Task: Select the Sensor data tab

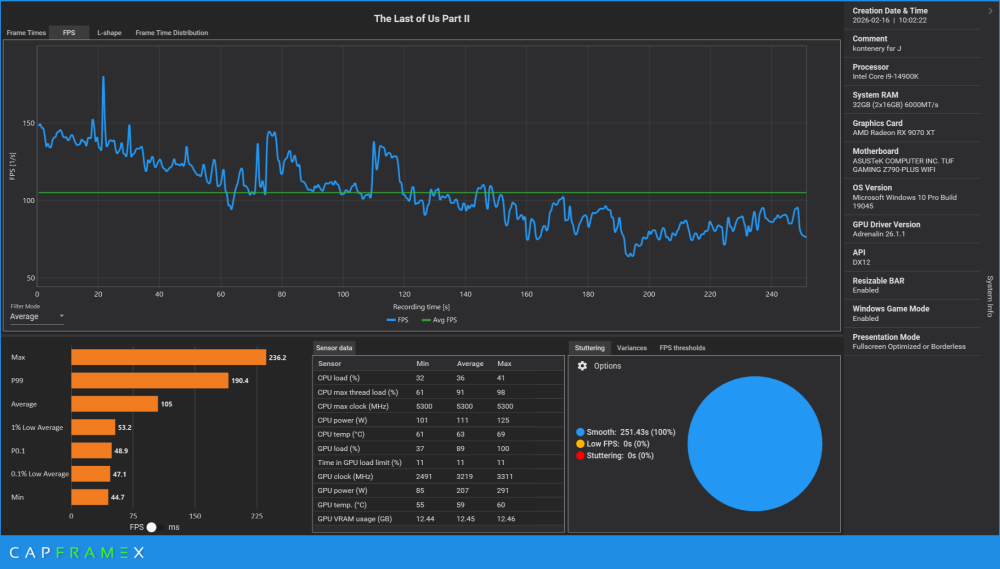Action: [334, 348]
